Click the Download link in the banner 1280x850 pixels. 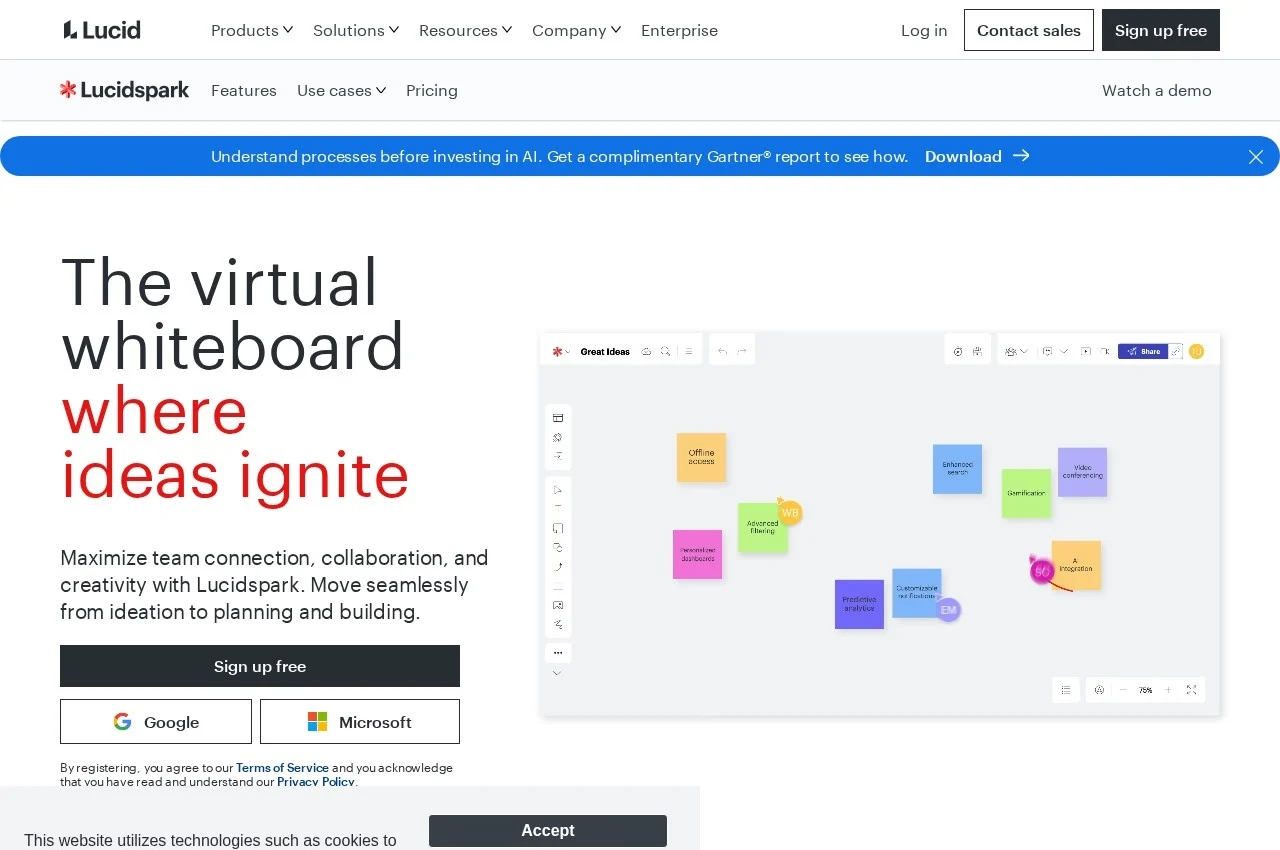coord(963,156)
